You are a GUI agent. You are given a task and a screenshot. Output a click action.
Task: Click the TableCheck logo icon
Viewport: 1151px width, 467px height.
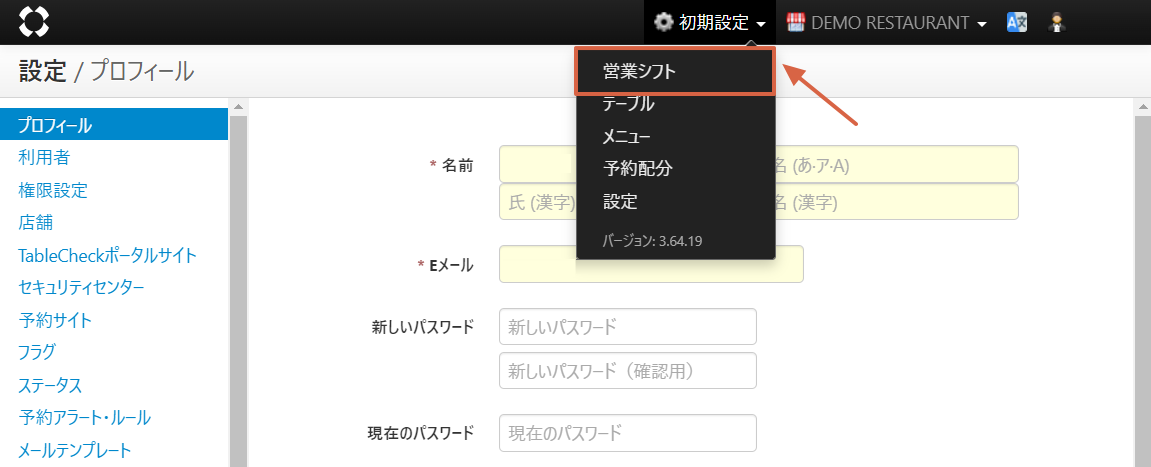tap(34, 22)
